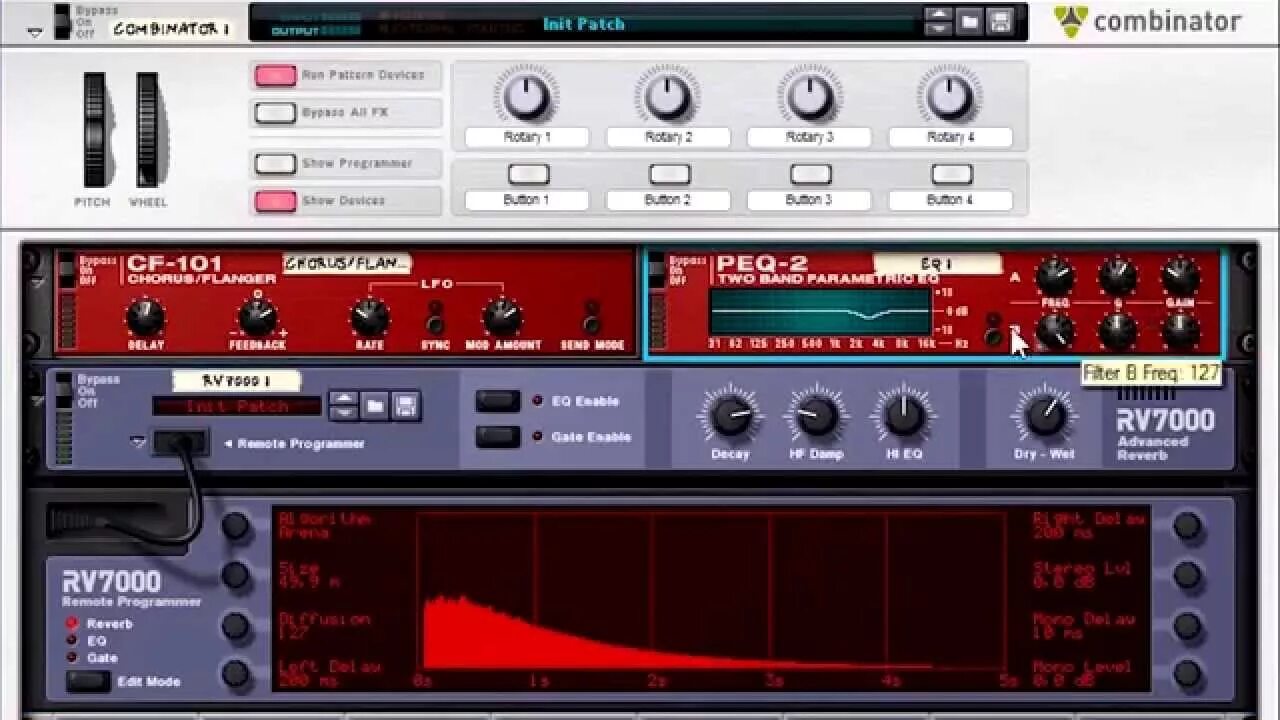Click the PEQ-2 Filter B Gain knob
Viewport: 1280px width, 720px height.
pos(1181,331)
